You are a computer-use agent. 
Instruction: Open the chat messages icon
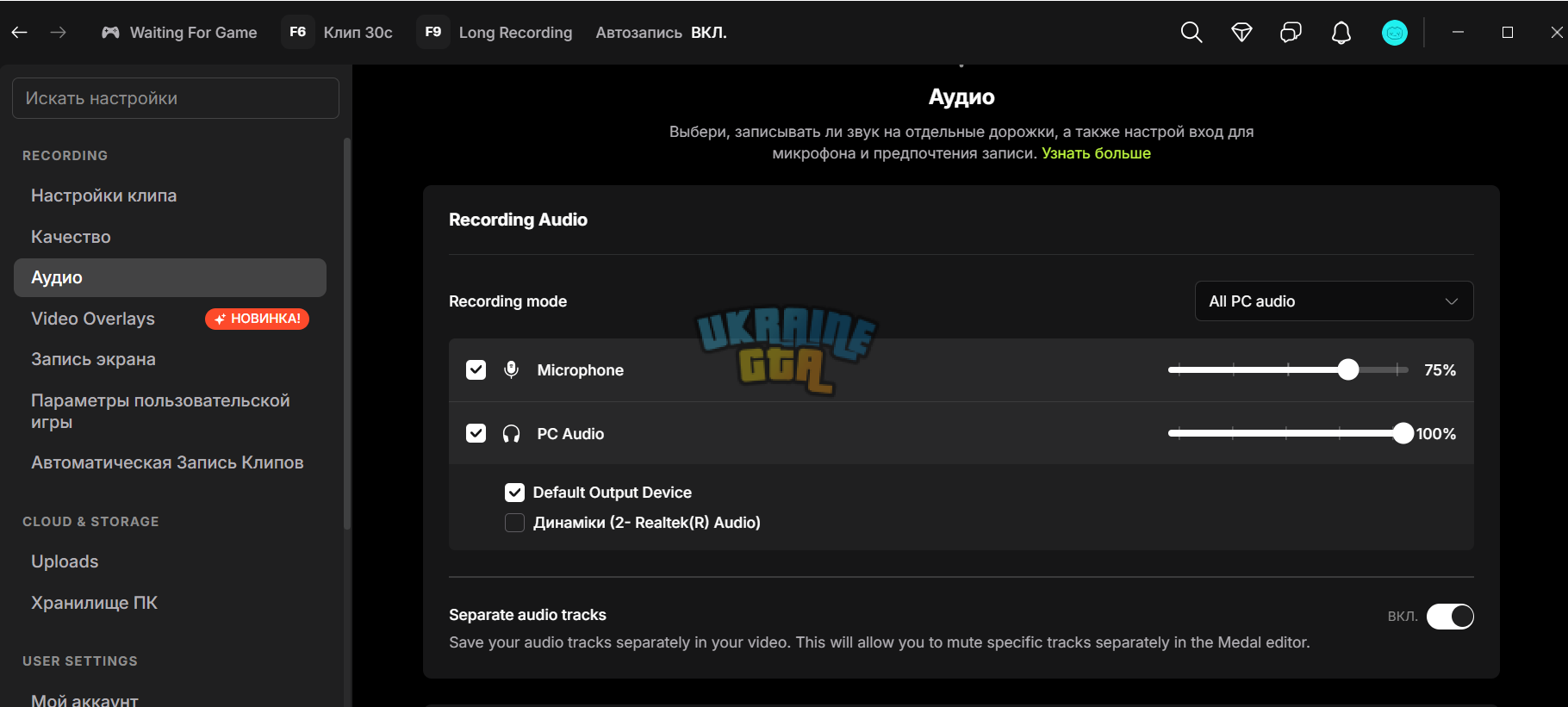pos(1291,33)
